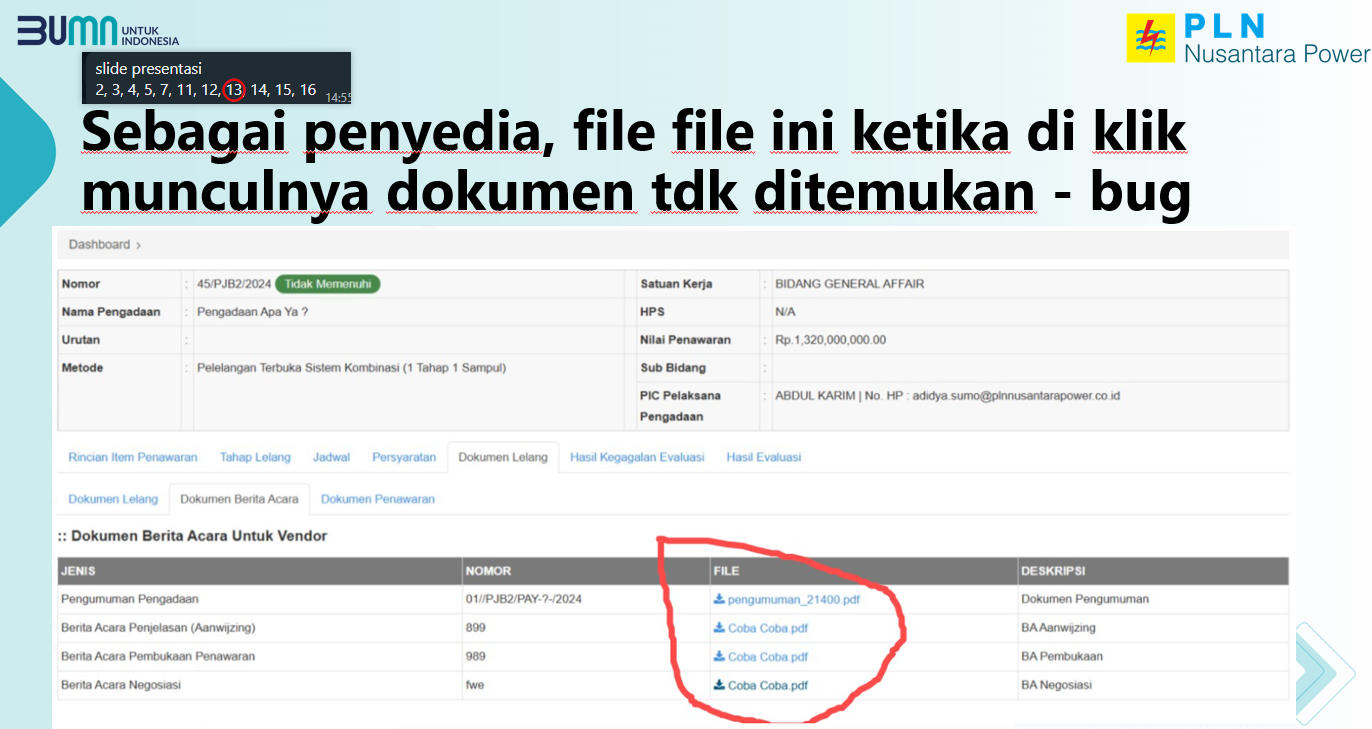
Task: Click download icon in BA Pembukaan row
Action: [719, 657]
